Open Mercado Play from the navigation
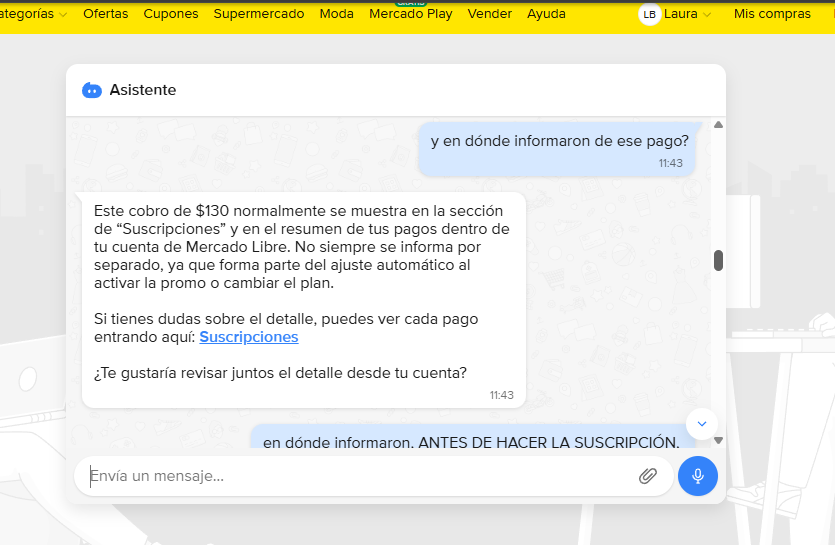The image size is (835, 545). [x=411, y=14]
